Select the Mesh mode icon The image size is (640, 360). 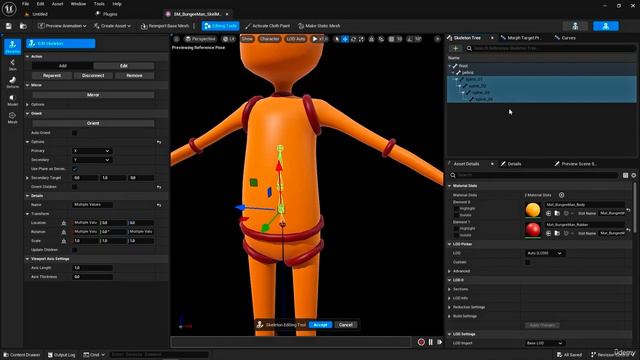12,118
